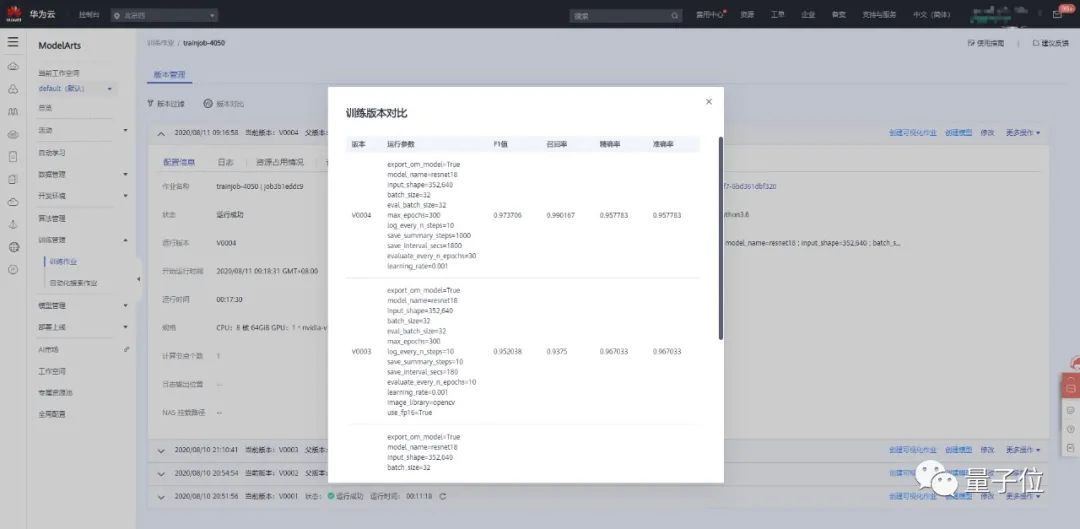Open 算法管理 in the sidebar
The image size is (1080, 529).
click(x=52, y=218)
